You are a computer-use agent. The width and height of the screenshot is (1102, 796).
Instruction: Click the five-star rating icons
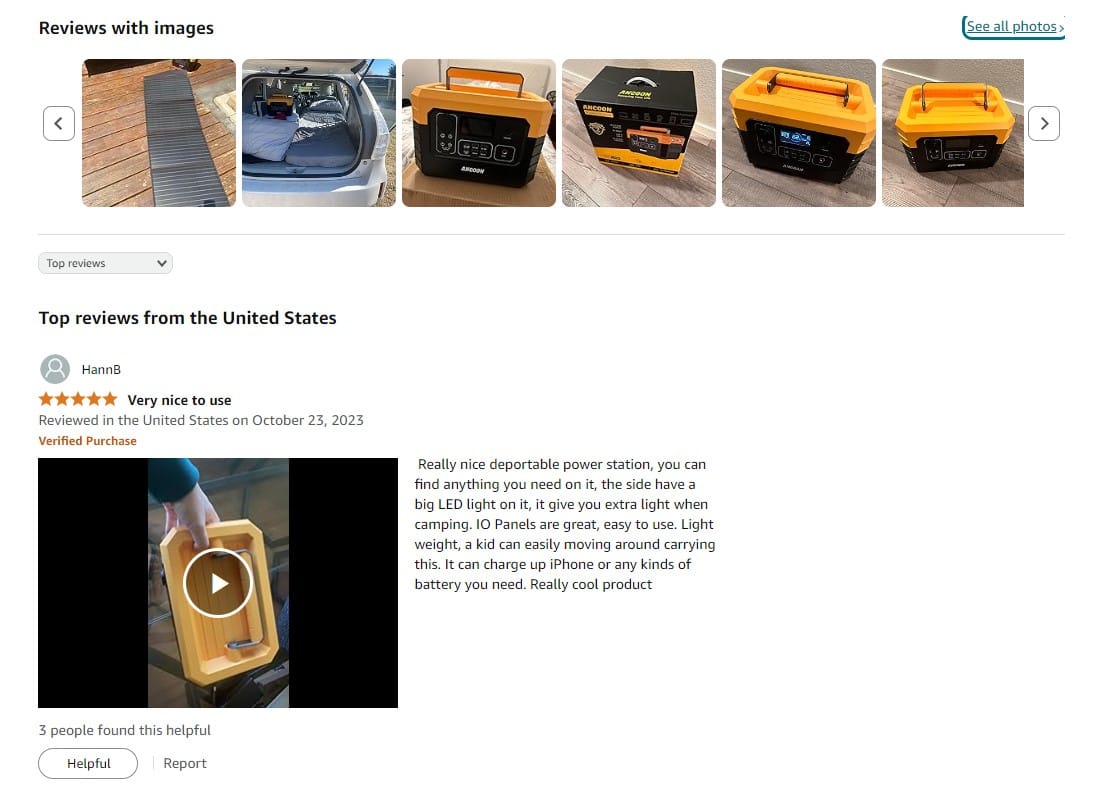pos(78,400)
